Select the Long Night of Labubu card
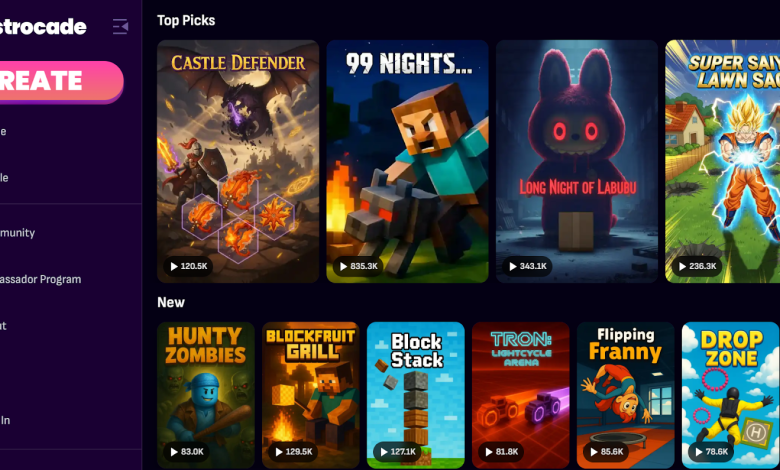Viewport: 780px width, 470px height. click(x=577, y=162)
